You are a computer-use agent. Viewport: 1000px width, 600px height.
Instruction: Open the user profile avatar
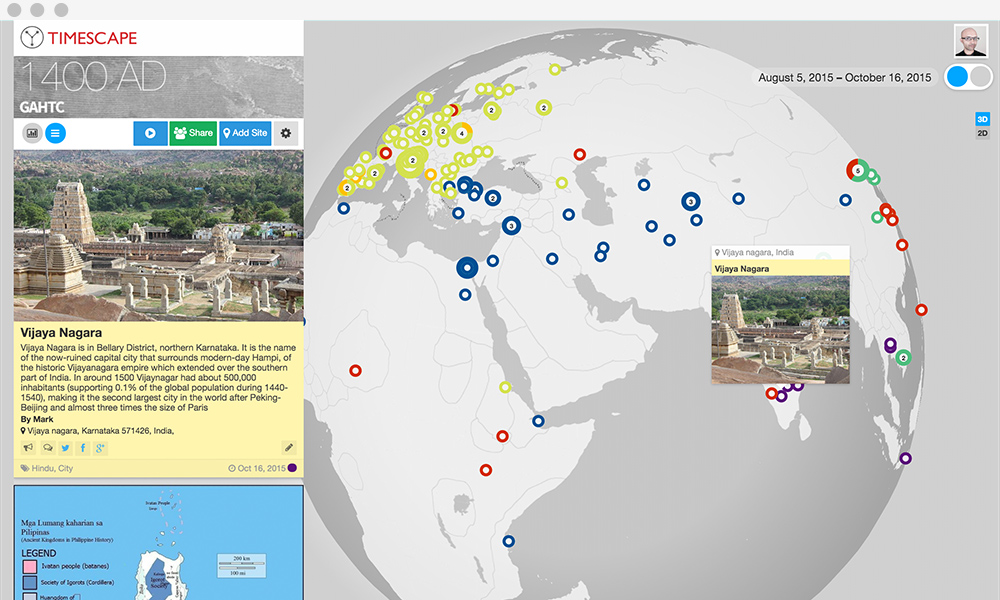(971, 41)
